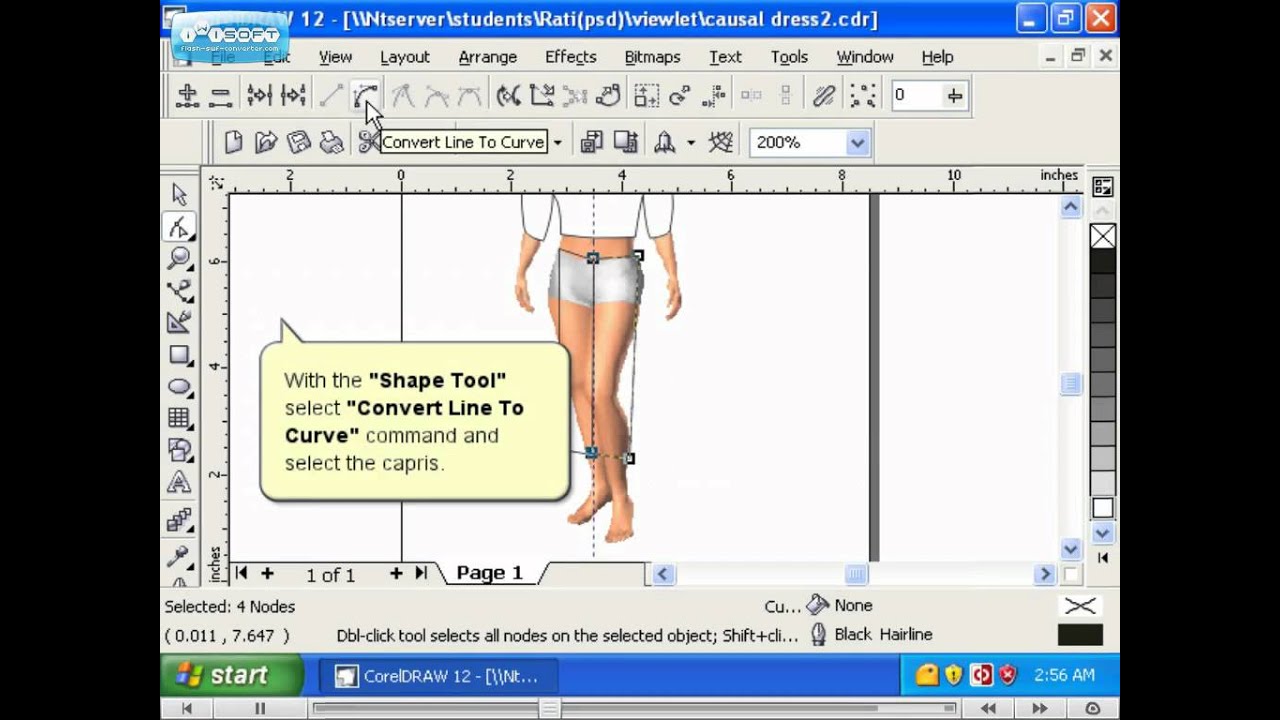
Task: Click the Print icon
Action: (x=331, y=142)
